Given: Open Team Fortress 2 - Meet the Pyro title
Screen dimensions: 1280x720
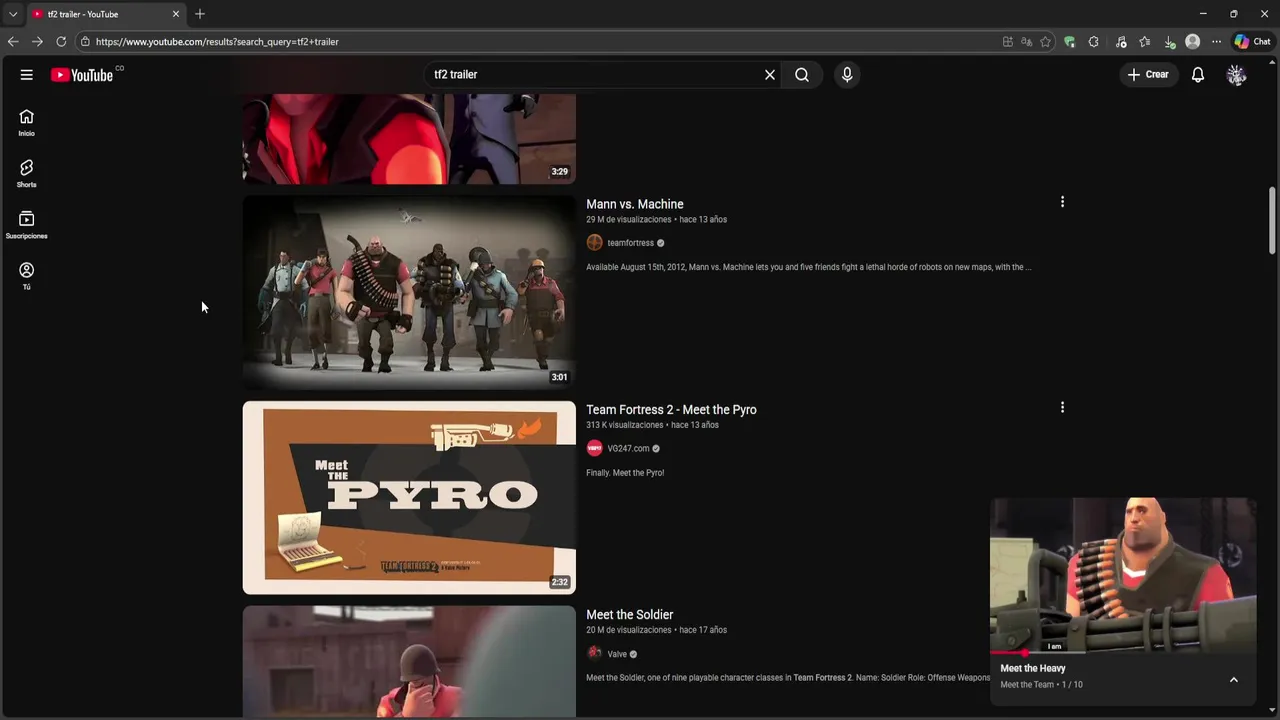Looking at the screenshot, I should pos(671,410).
